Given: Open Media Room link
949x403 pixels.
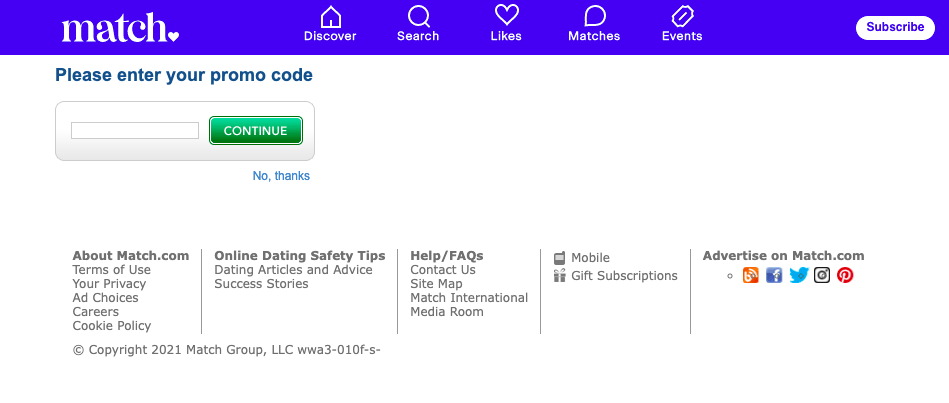Looking at the screenshot, I should (447, 312).
